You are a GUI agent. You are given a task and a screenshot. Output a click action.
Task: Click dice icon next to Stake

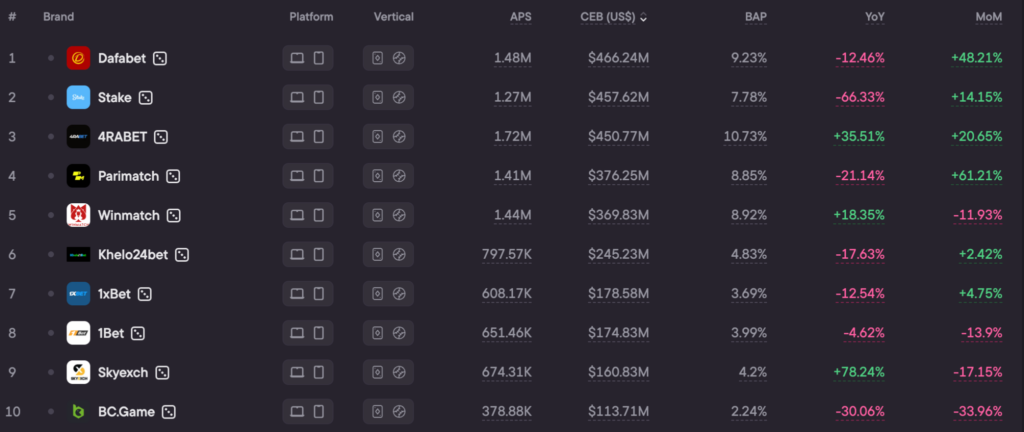(146, 98)
